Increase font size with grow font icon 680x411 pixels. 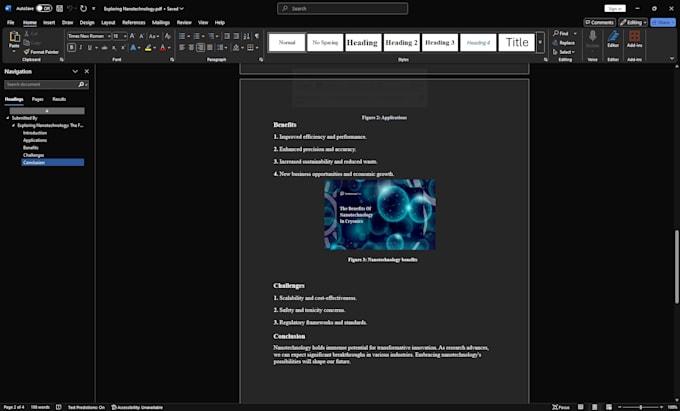pos(133,36)
